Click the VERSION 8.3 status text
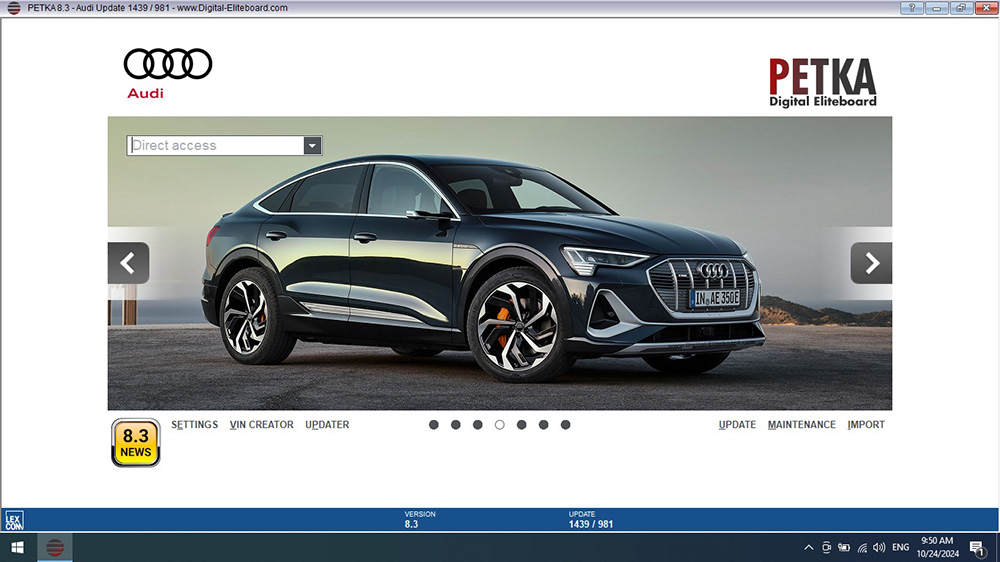The image size is (1000, 562). pos(420,519)
